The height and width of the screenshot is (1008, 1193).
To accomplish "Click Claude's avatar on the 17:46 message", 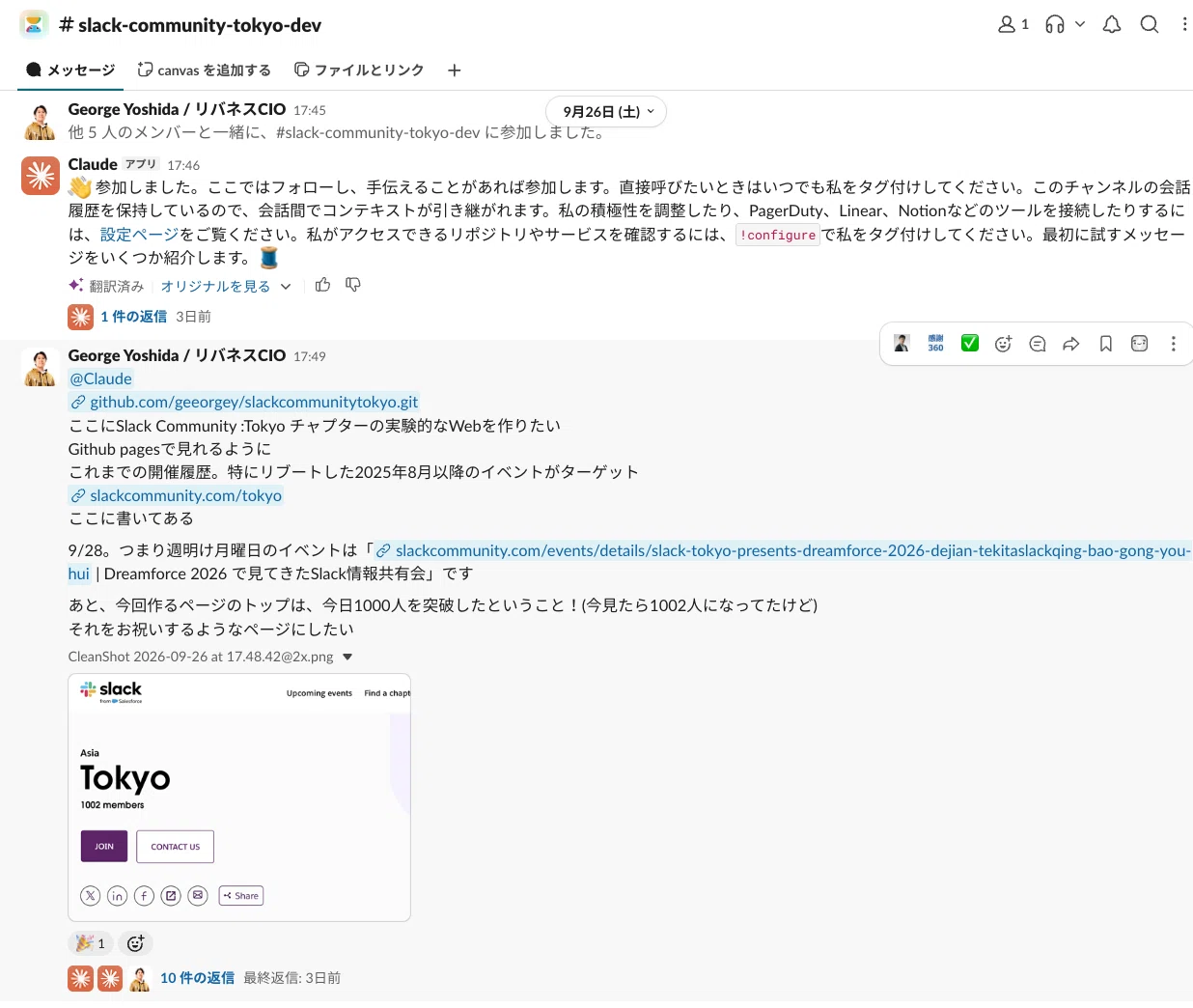I will coord(41,175).
